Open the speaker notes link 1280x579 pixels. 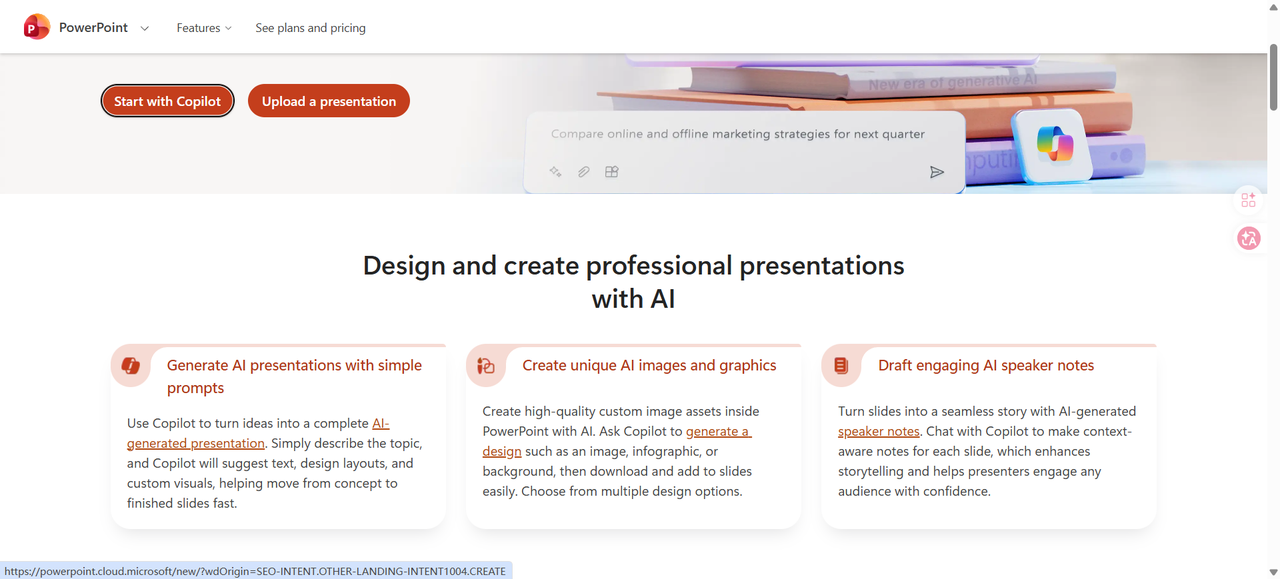point(879,431)
